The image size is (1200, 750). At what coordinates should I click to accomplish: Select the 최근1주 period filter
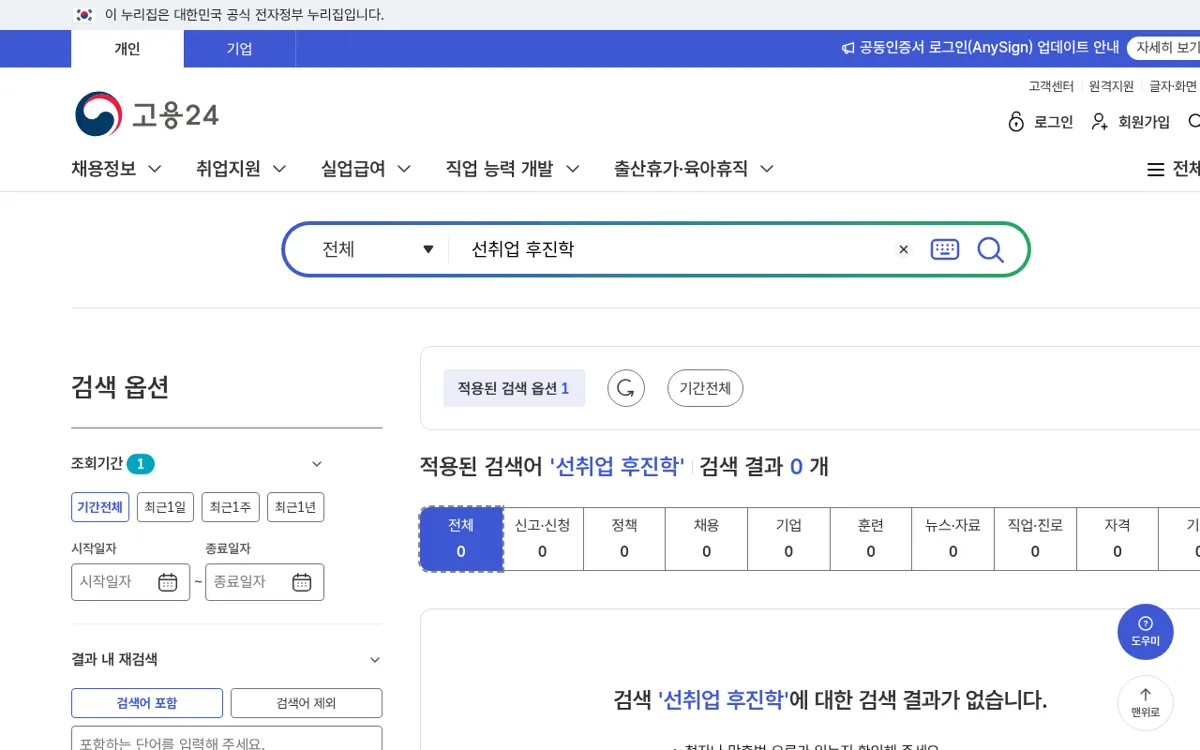[x=230, y=507]
